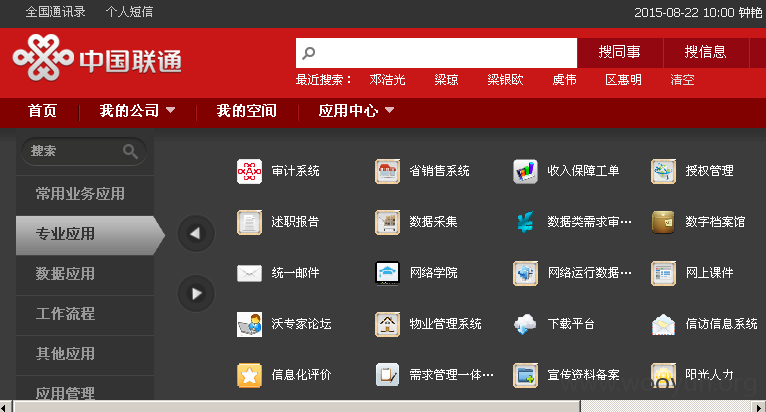Search recent name 梁琼

pos(446,80)
